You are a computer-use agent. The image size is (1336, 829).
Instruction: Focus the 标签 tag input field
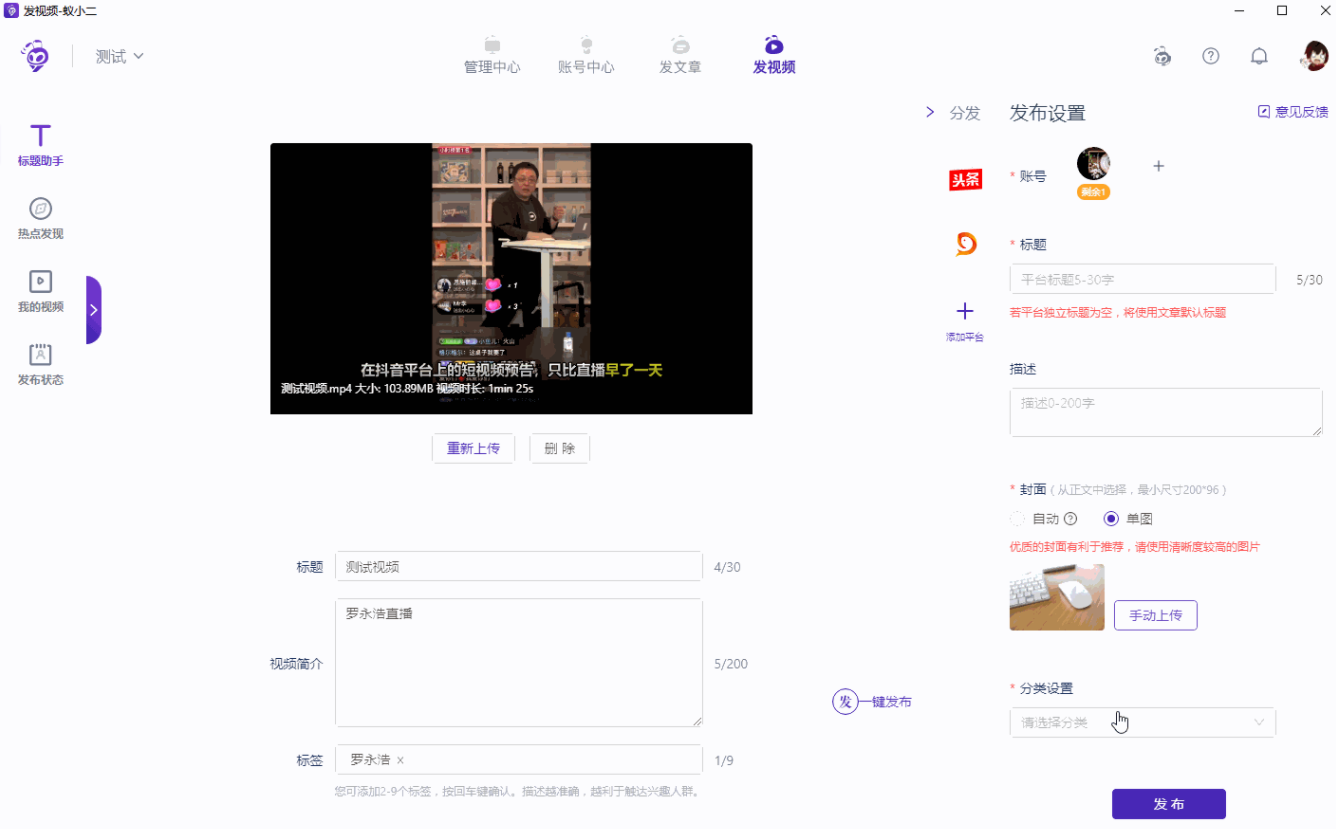519,760
